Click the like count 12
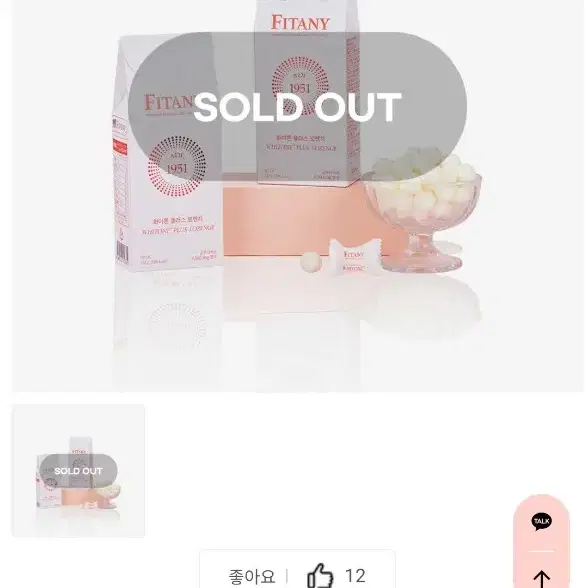The height and width of the screenshot is (588, 588). point(355,576)
